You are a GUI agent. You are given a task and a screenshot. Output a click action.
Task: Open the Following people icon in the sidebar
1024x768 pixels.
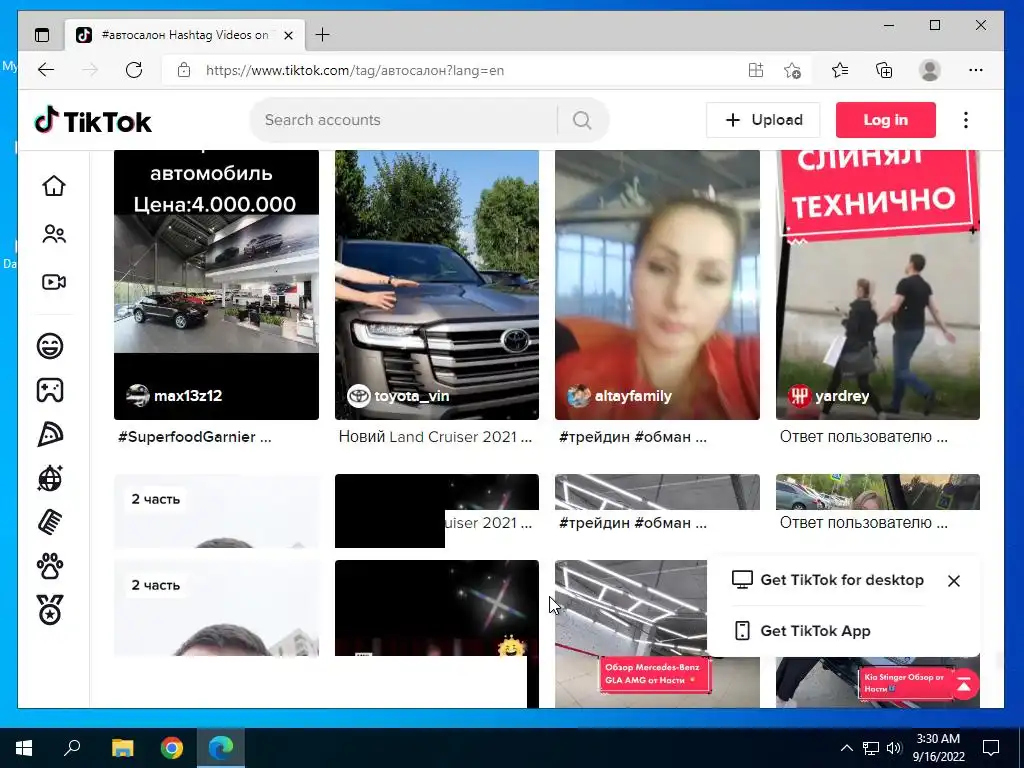click(x=54, y=234)
